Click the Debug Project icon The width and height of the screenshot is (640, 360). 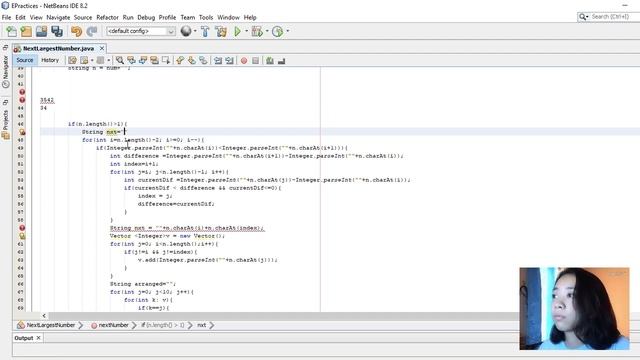pyautogui.click(x=257, y=31)
